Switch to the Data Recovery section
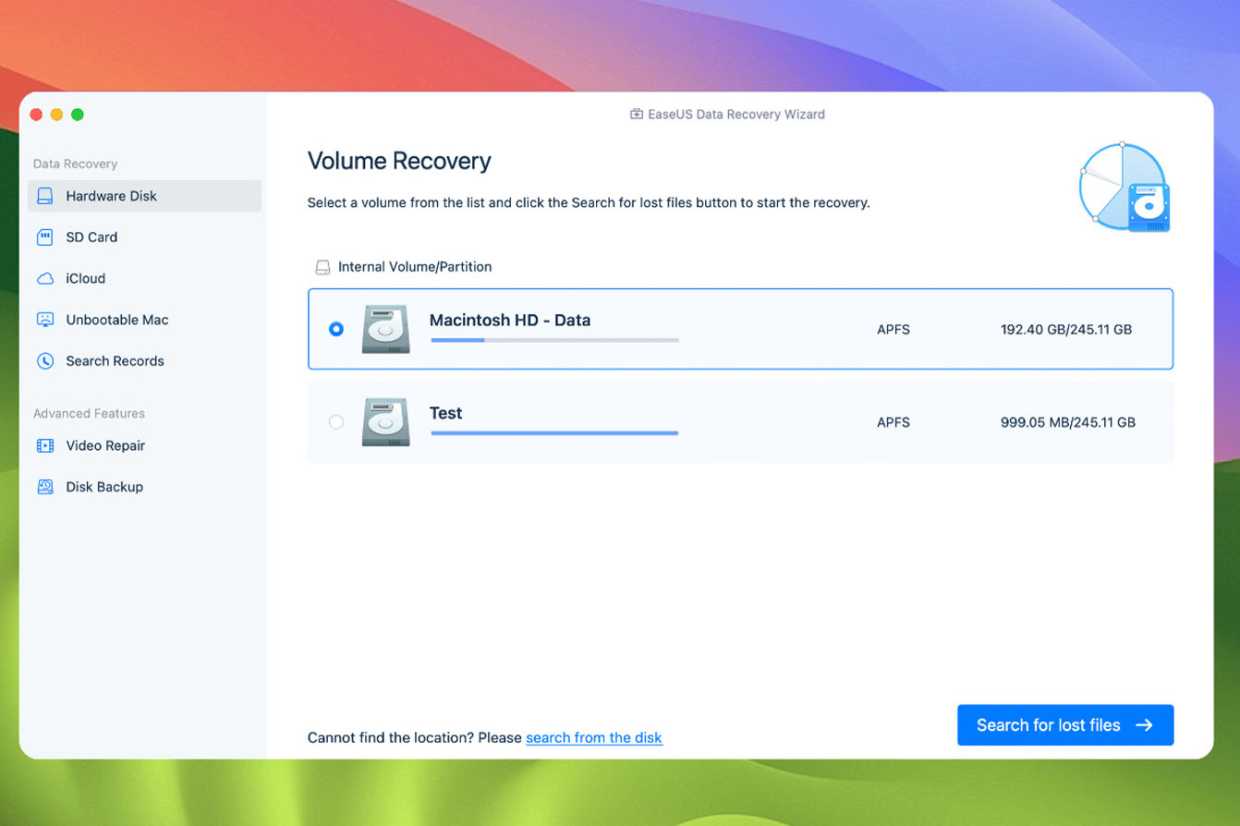 pyautogui.click(x=75, y=163)
